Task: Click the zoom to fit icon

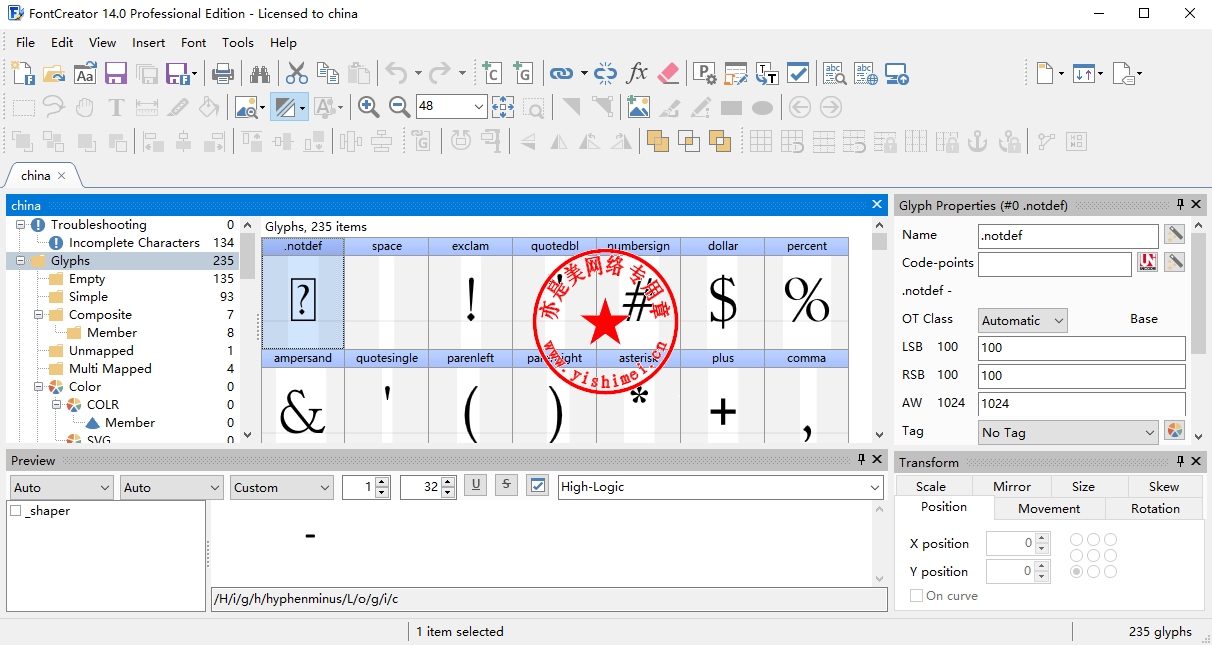Action: click(x=503, y=107)
